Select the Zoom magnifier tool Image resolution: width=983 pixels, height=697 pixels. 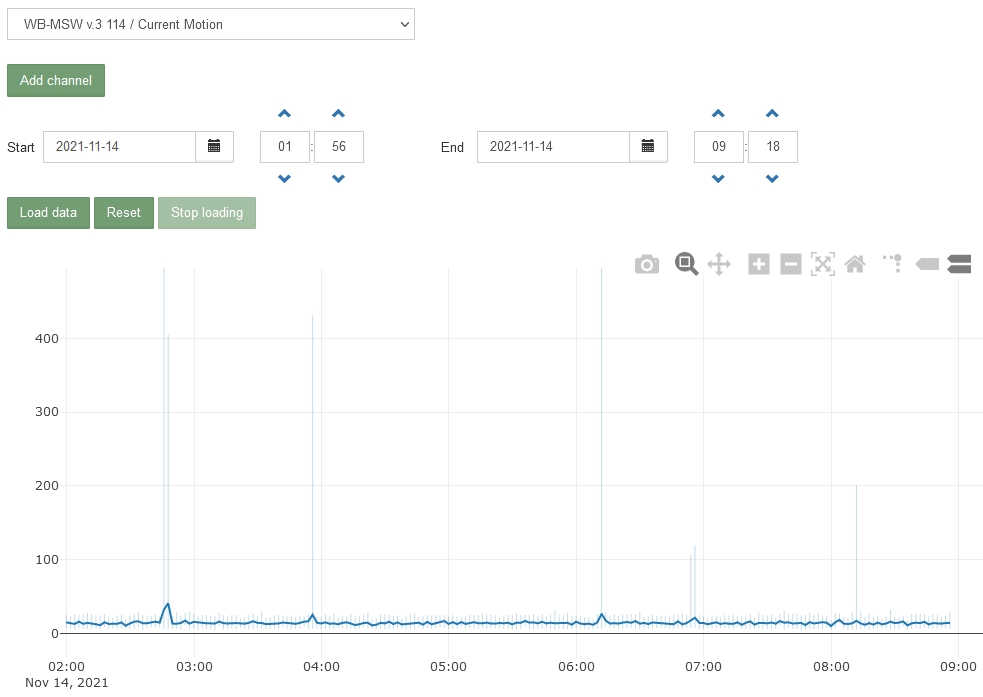click(686, 264)
